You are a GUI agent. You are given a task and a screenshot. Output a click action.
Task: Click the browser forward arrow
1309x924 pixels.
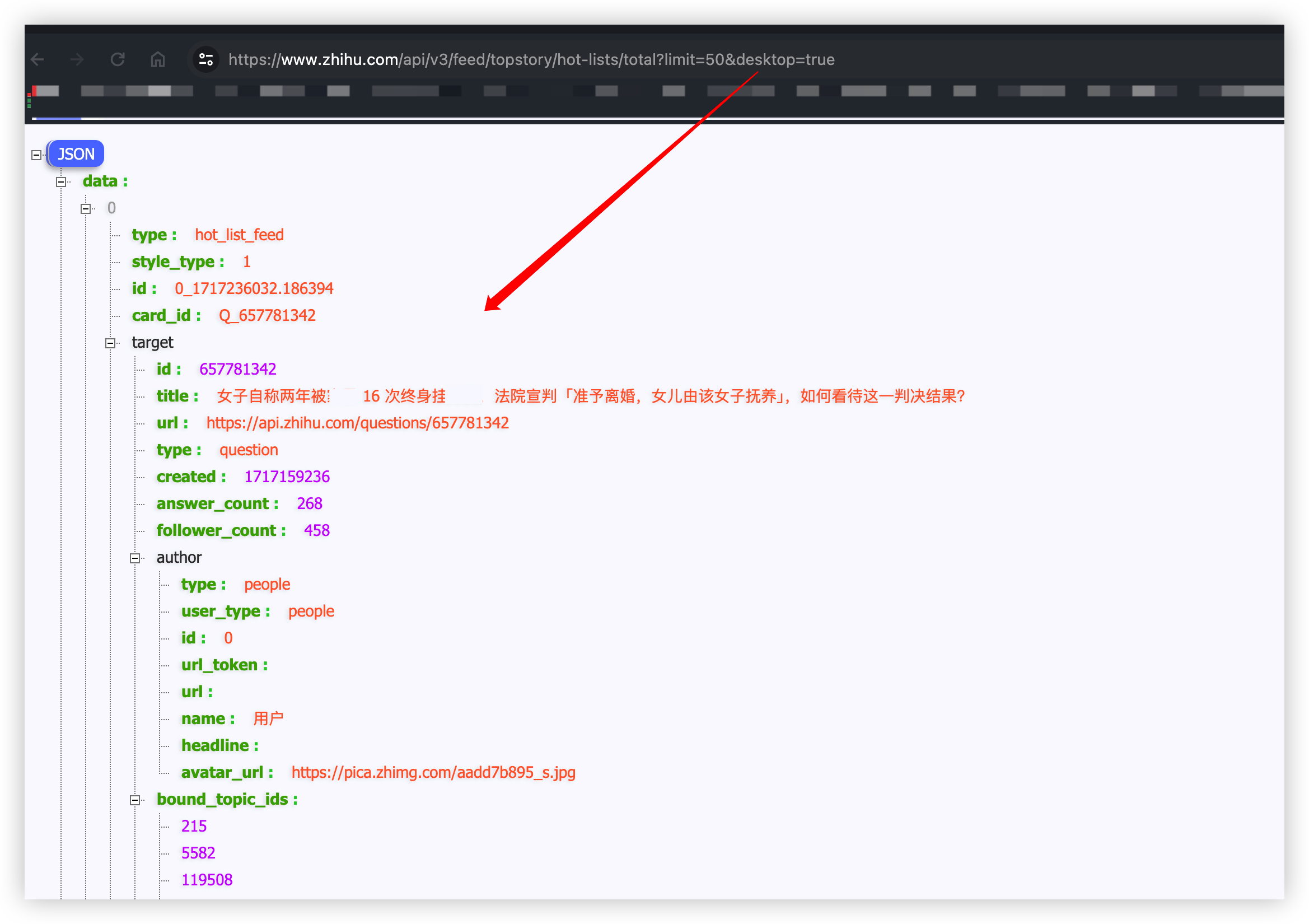point(77,59)
